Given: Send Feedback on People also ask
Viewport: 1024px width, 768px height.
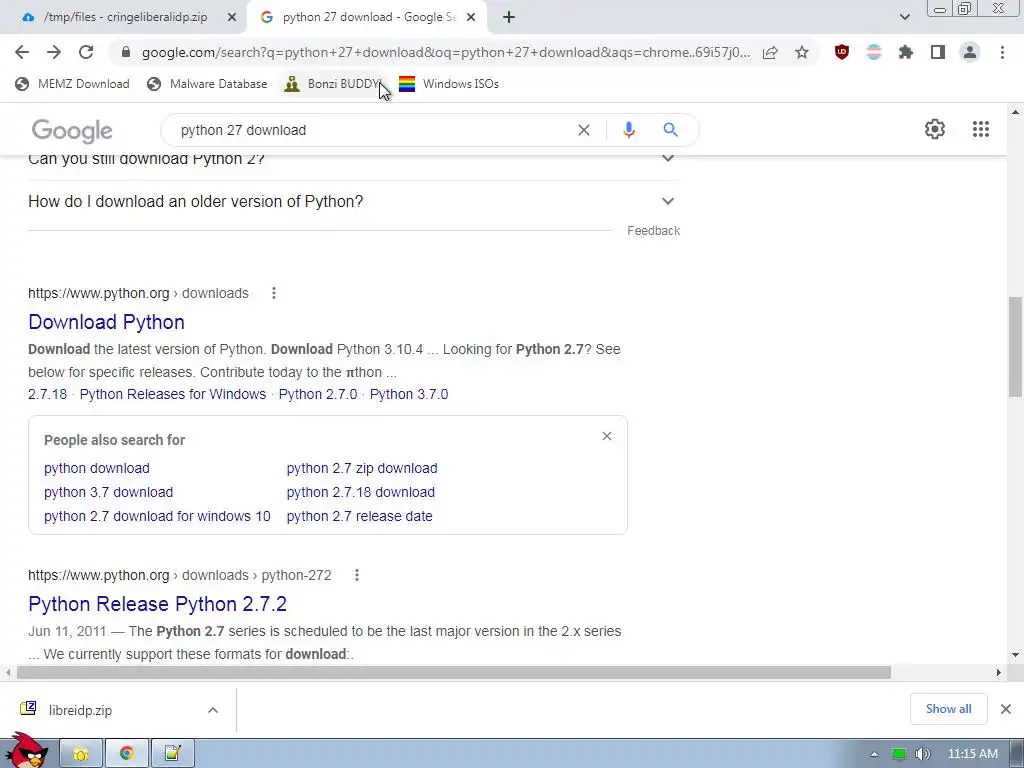Looking at the screenshot, I should [x=653, y=231].
